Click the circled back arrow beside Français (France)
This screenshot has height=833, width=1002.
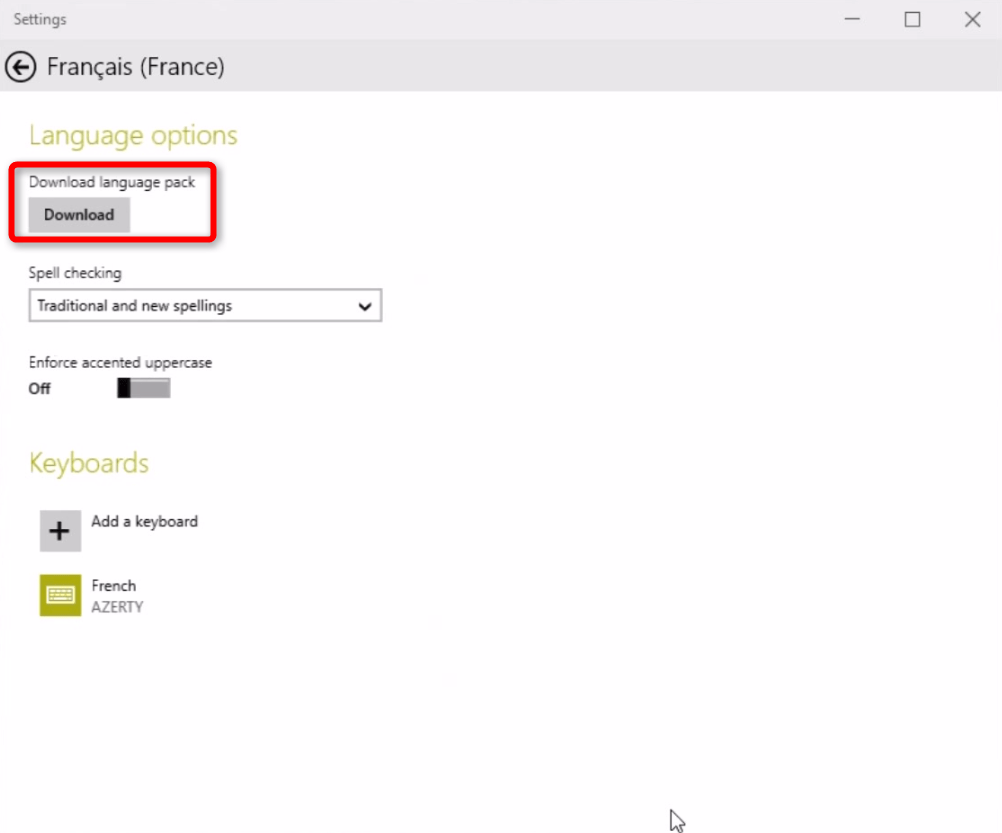[x=20, y=66]
